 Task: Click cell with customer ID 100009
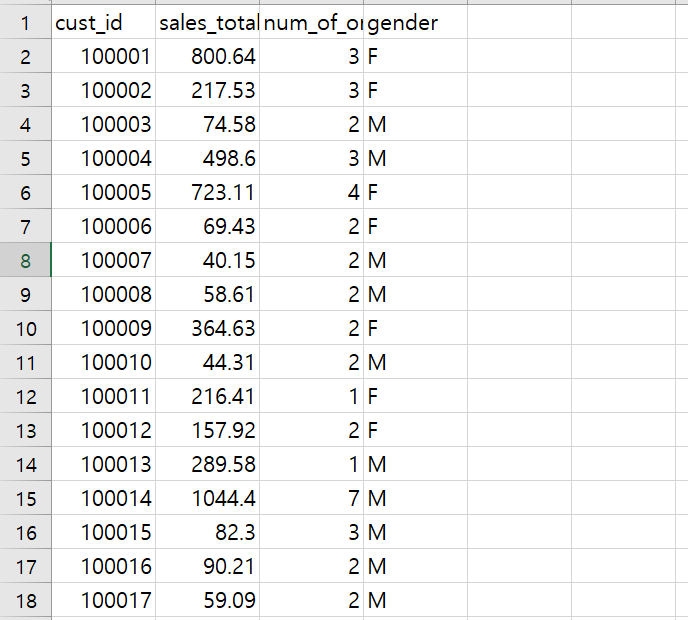coord(104,328)
